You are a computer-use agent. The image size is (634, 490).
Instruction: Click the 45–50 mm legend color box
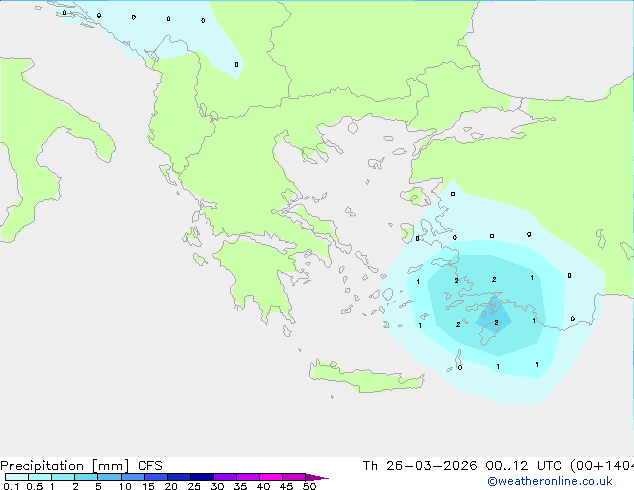294,477
